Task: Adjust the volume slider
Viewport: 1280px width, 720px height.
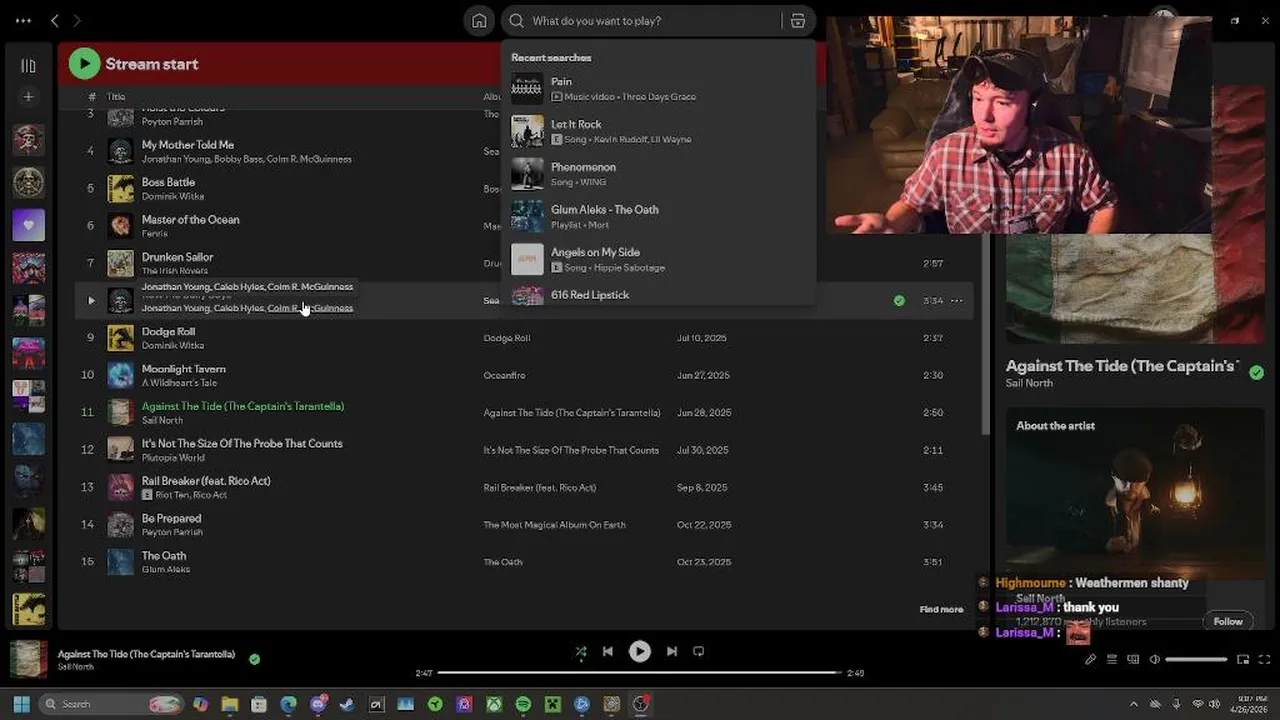Action: point(1196,659)
